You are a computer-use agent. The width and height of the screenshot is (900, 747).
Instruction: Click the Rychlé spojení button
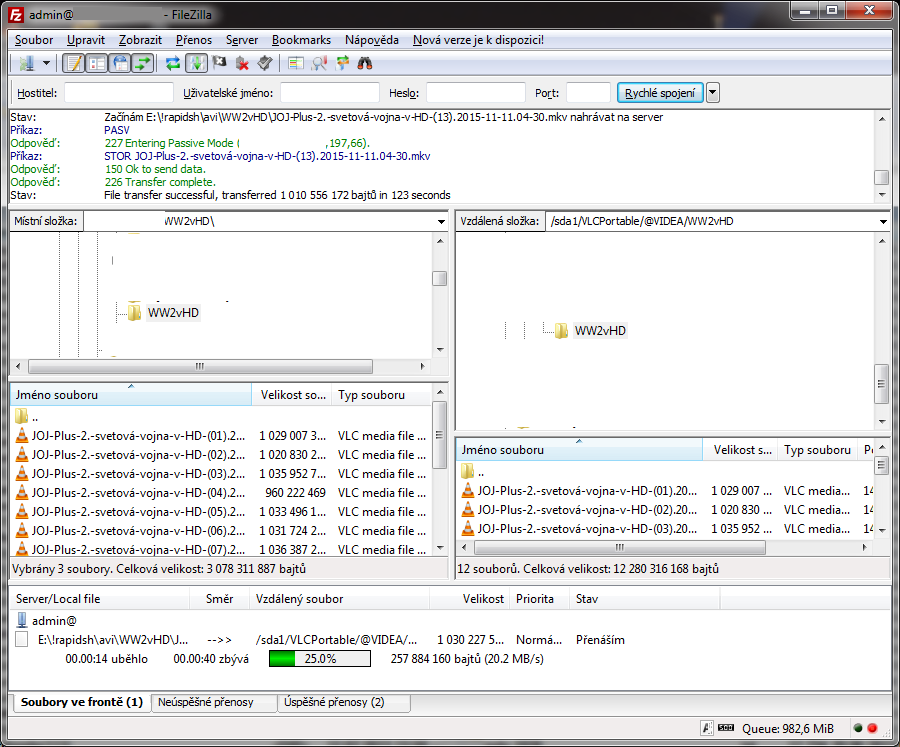click(660, 93)
